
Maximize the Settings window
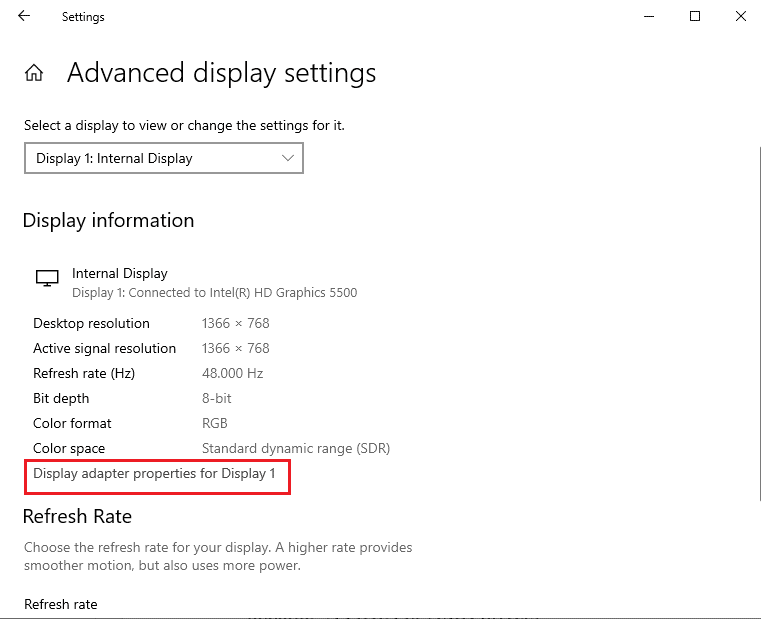tap(695, 16)
